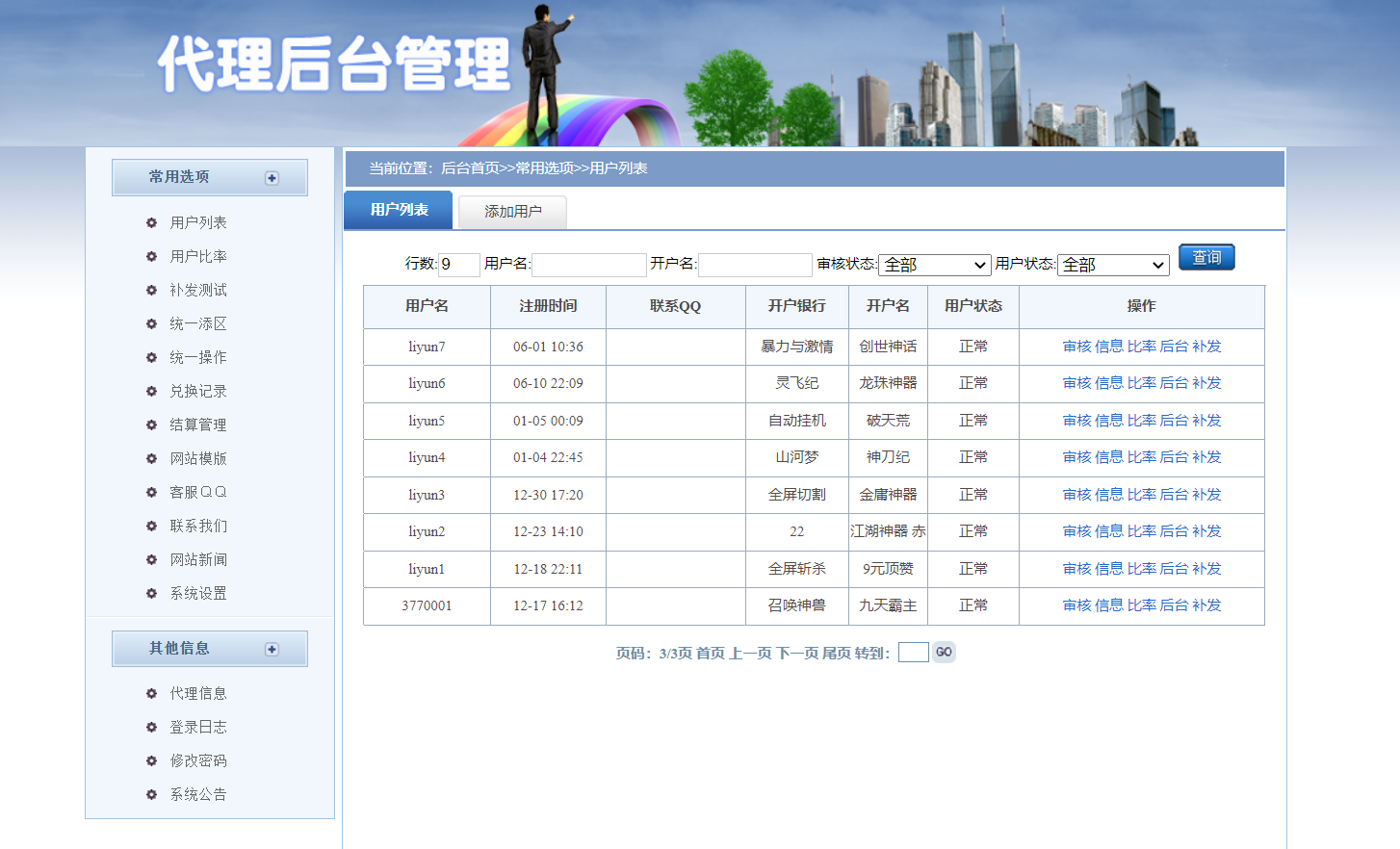Go to 联系我们 in sidebar

(198, 526)
